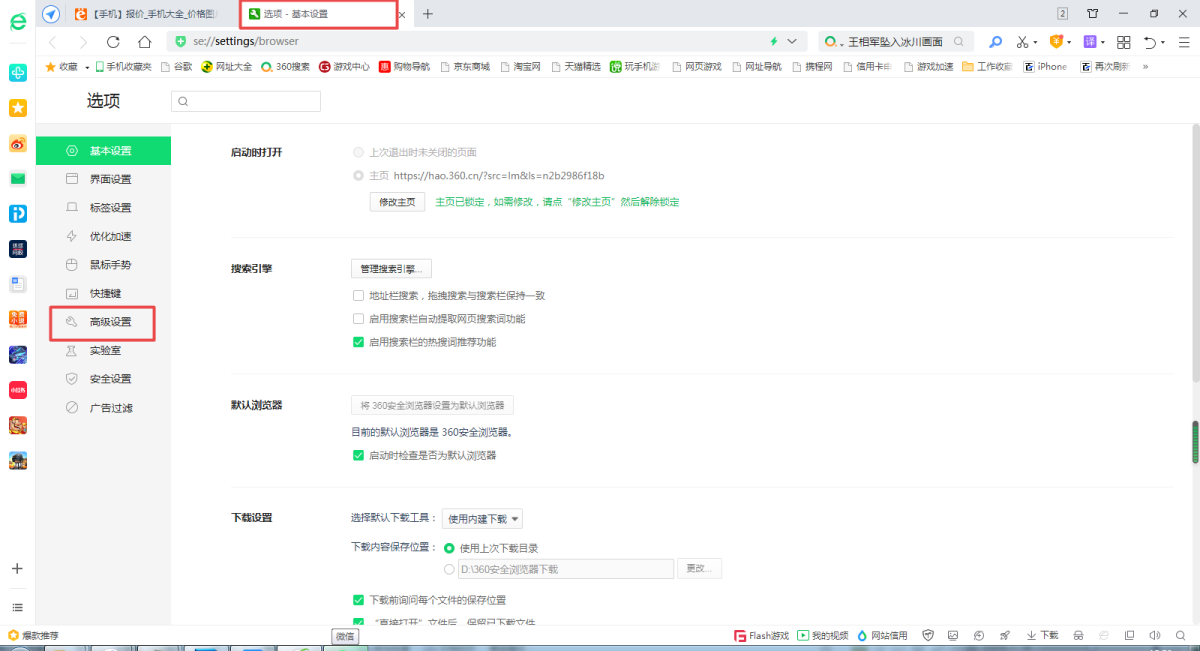The height and width of the screenshot is (651, 1200).
Task: Expand the undo-close tab dropdown arrow
Action: click(x=1162, y=43)
